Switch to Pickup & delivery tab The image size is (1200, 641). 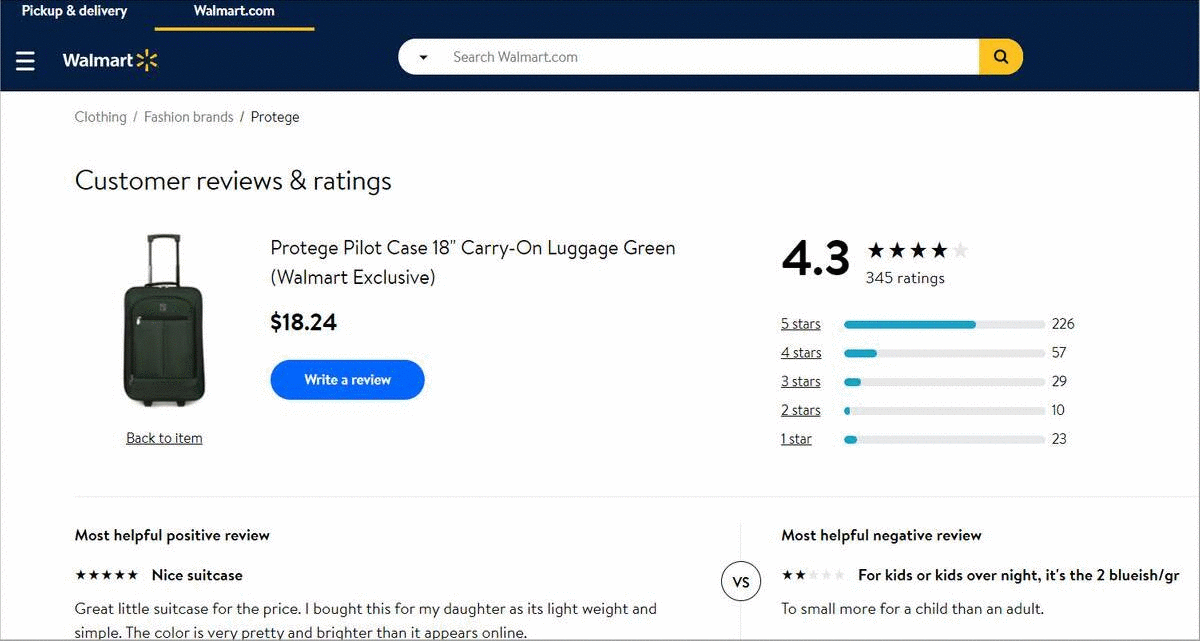click(x=75, y=12)
